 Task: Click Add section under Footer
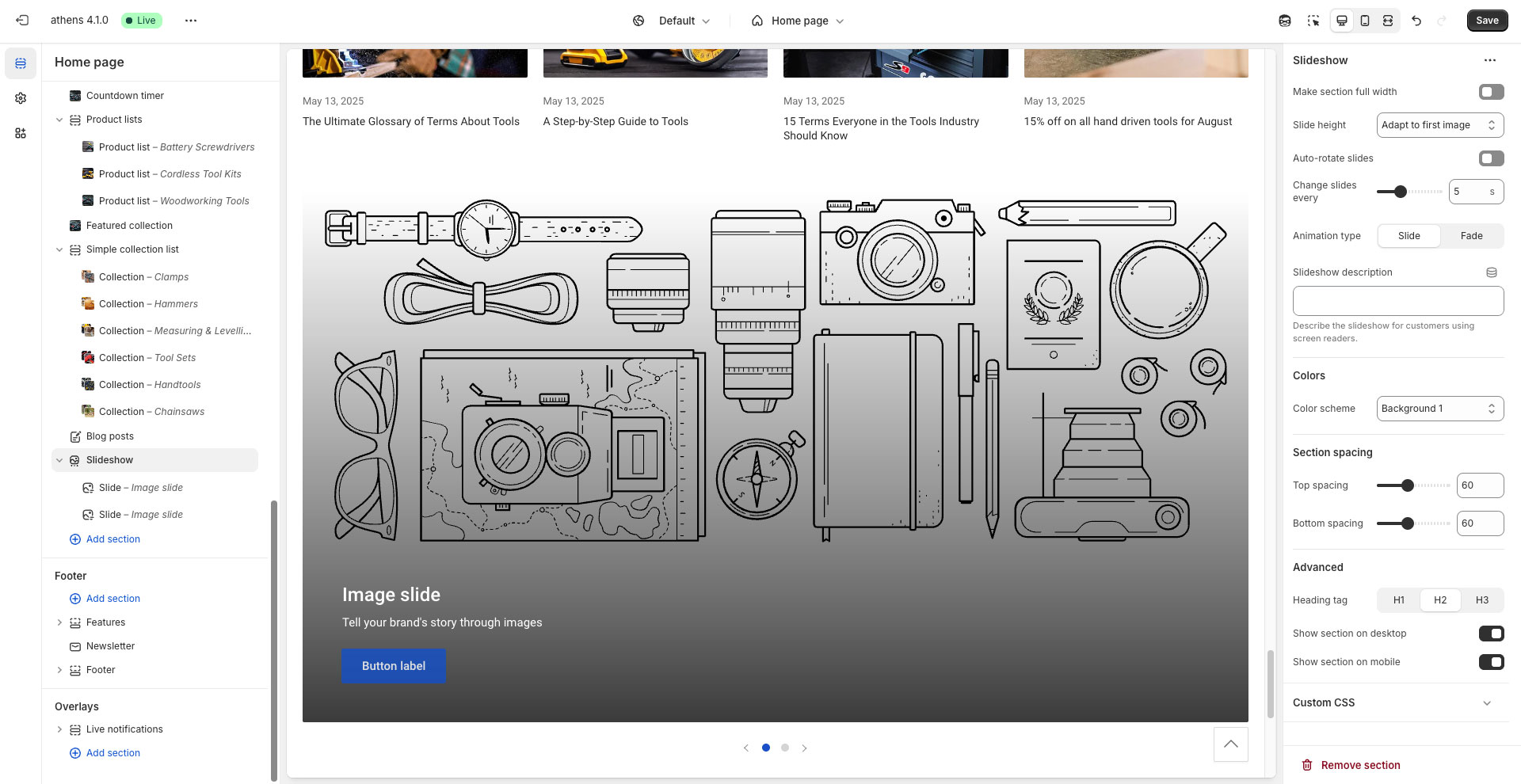point(105,599)
